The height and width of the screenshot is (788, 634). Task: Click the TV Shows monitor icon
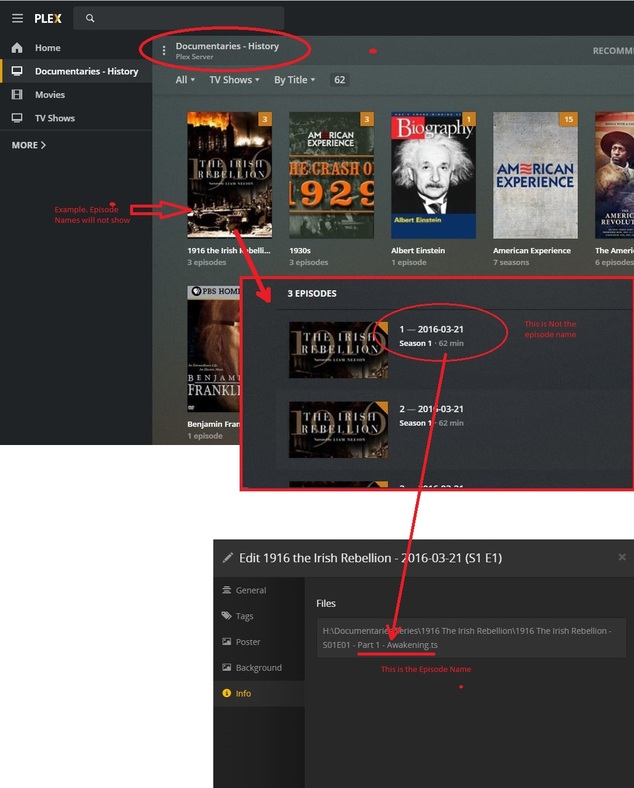(17, 118)
